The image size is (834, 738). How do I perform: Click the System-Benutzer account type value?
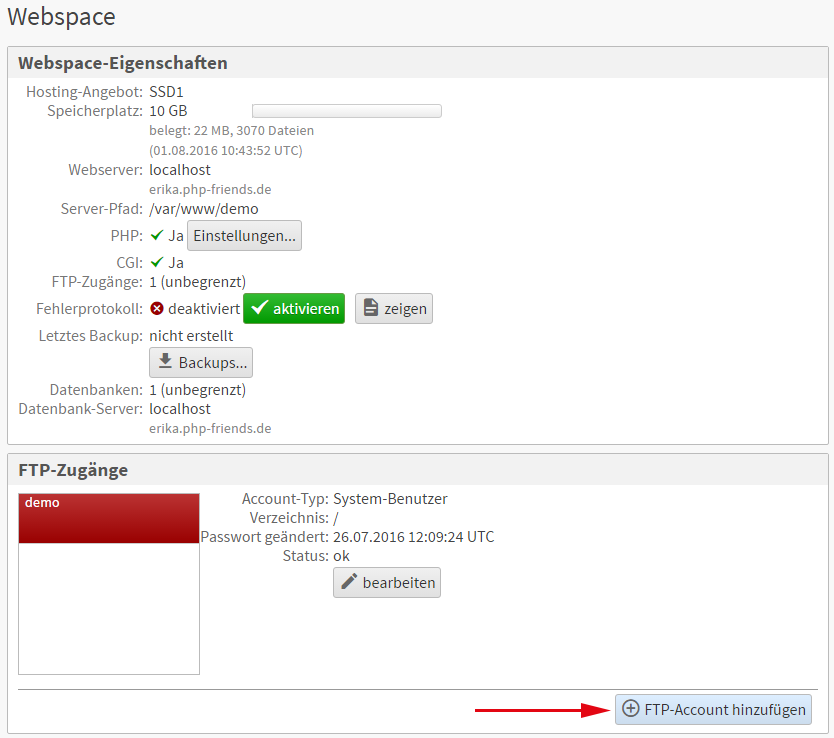[390, 499]
